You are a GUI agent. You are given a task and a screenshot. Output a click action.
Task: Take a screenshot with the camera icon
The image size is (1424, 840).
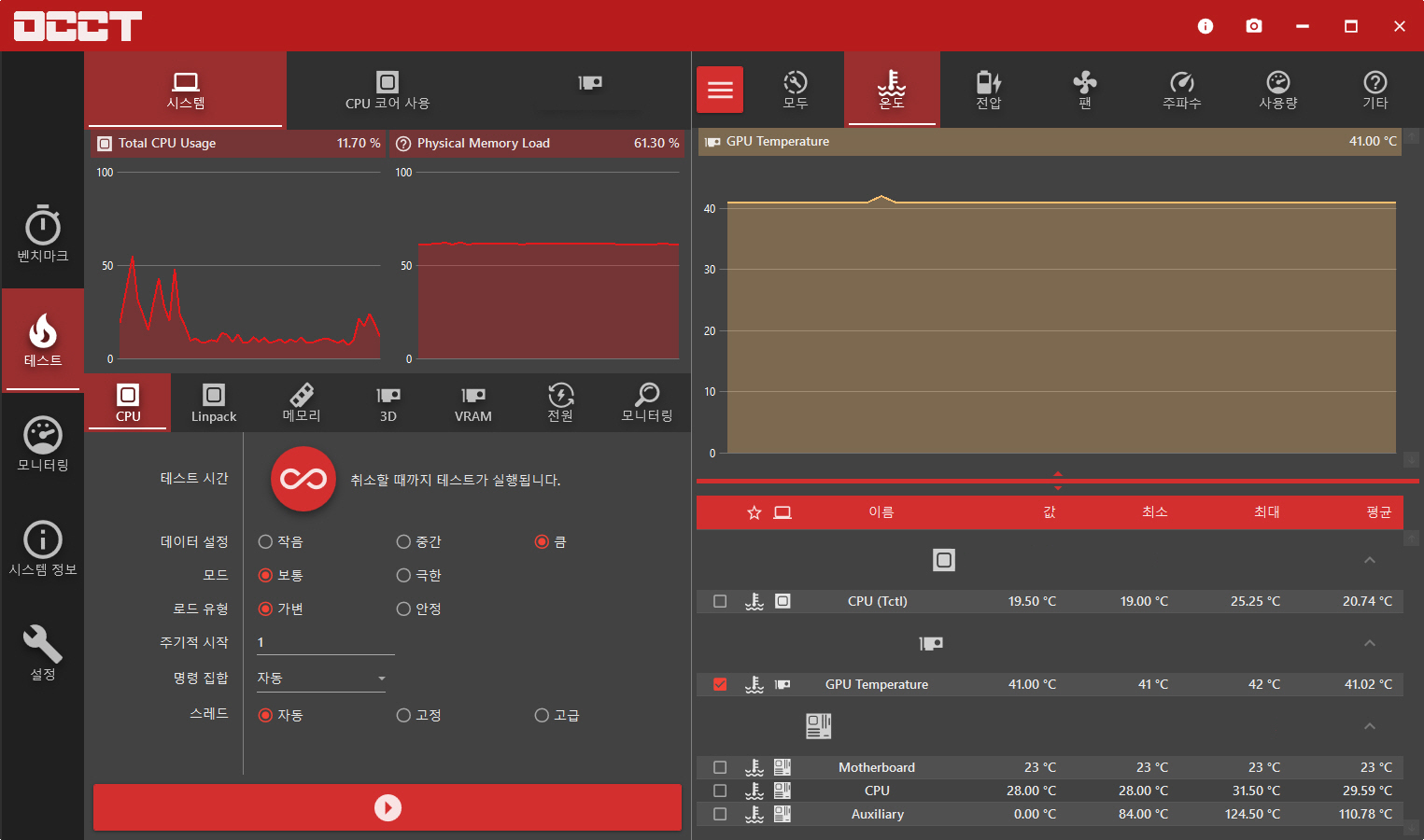tap(1254, 26)
